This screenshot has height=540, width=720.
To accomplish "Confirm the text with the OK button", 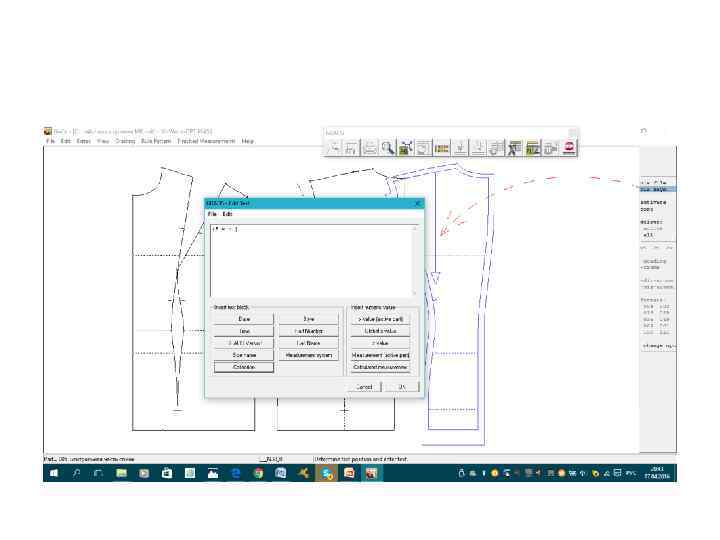I will click(402, 387).
